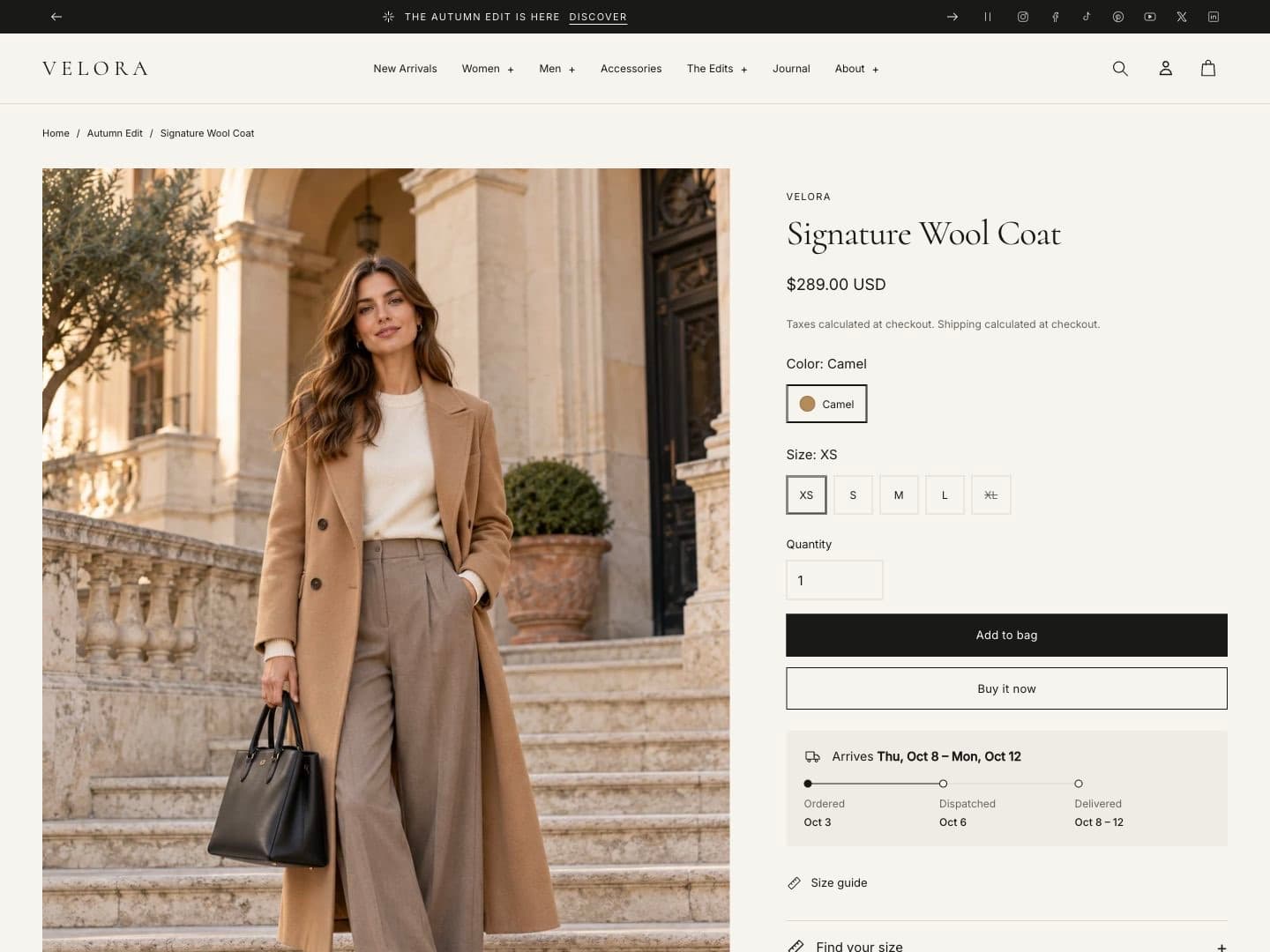Open the Signature Wool Coat product photo

click(x=386, y=560)
